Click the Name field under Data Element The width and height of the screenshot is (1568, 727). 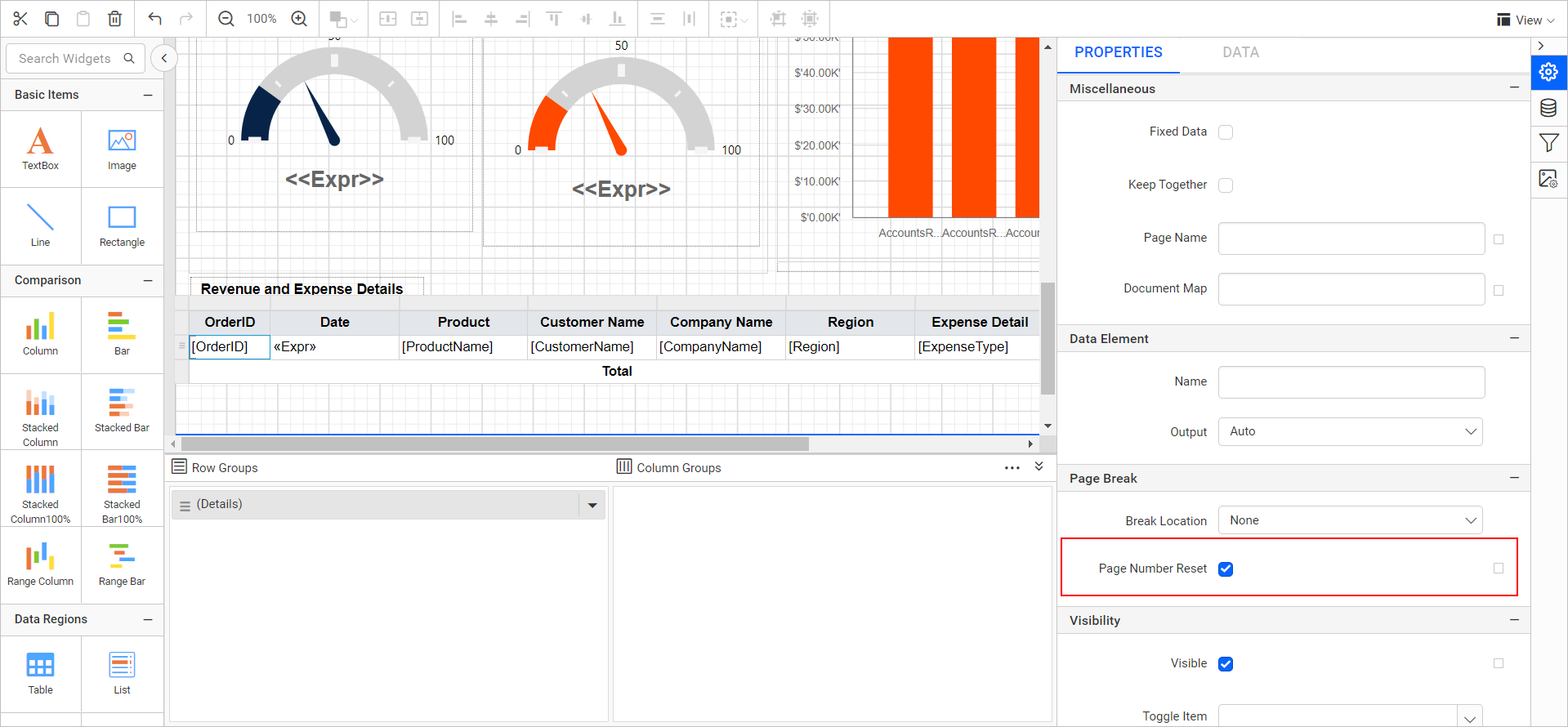point(1351,382)
